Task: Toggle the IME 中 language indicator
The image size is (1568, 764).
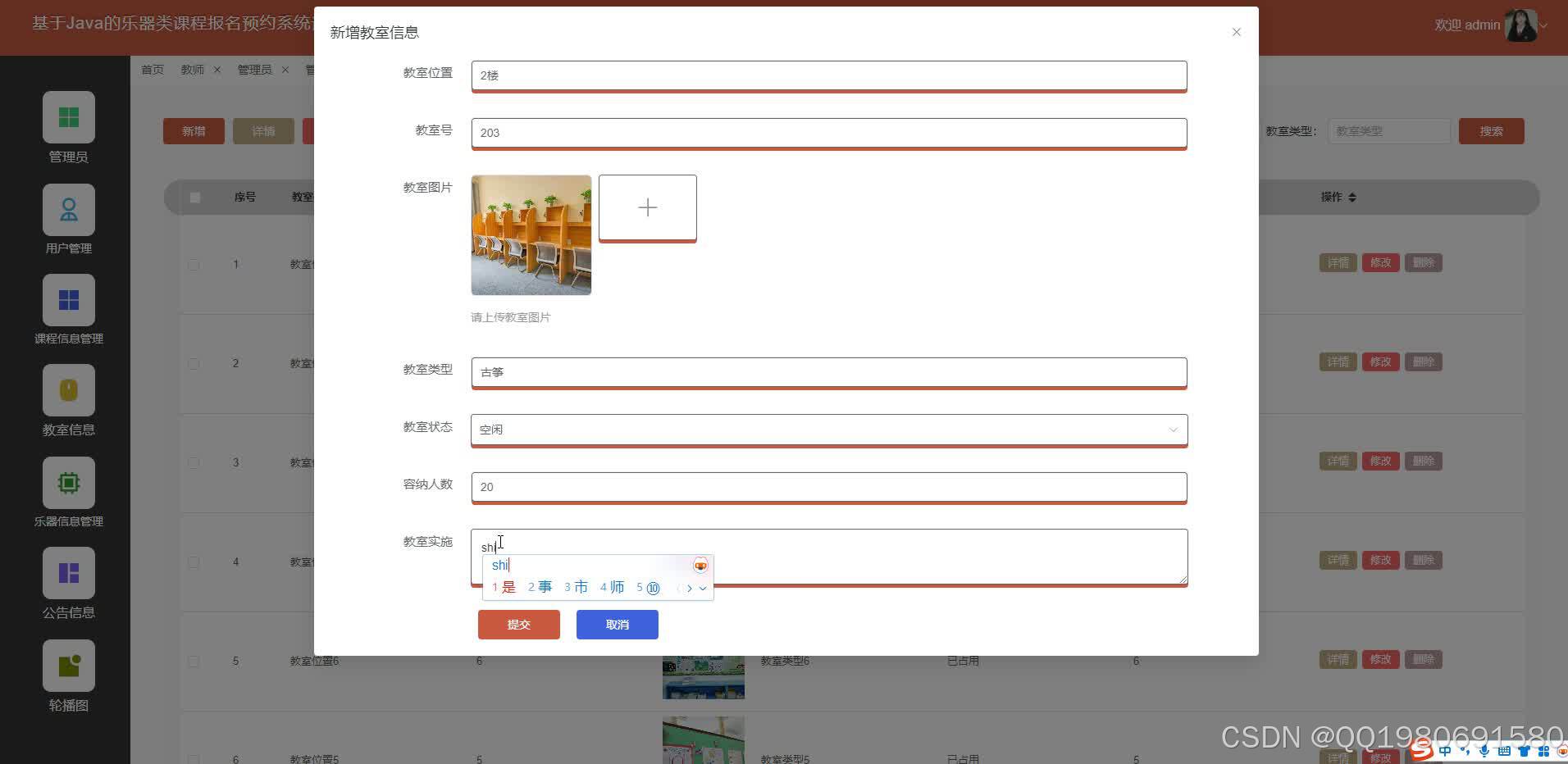Action: [x=1445, y=751]
